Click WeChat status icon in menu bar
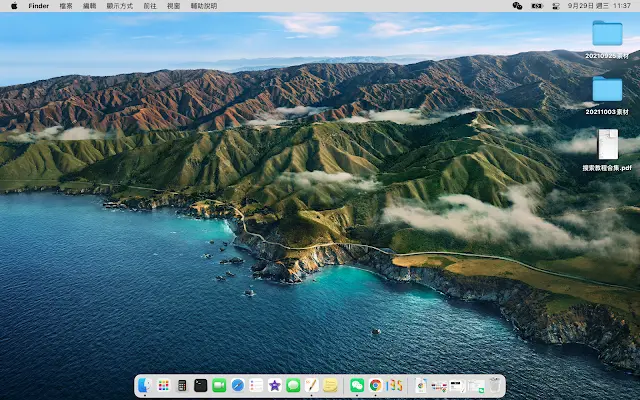This screenshot has height=400, width=640. [517, 6]
